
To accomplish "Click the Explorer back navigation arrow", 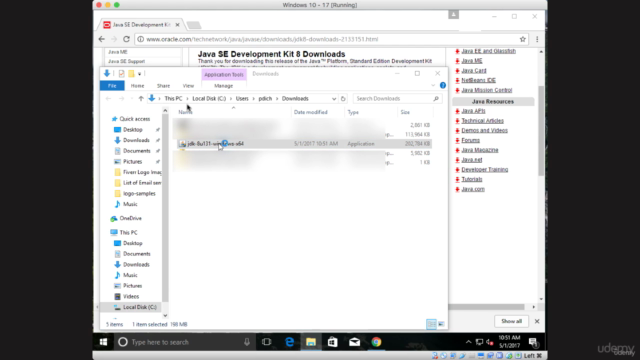I will (x=108, y=99).
